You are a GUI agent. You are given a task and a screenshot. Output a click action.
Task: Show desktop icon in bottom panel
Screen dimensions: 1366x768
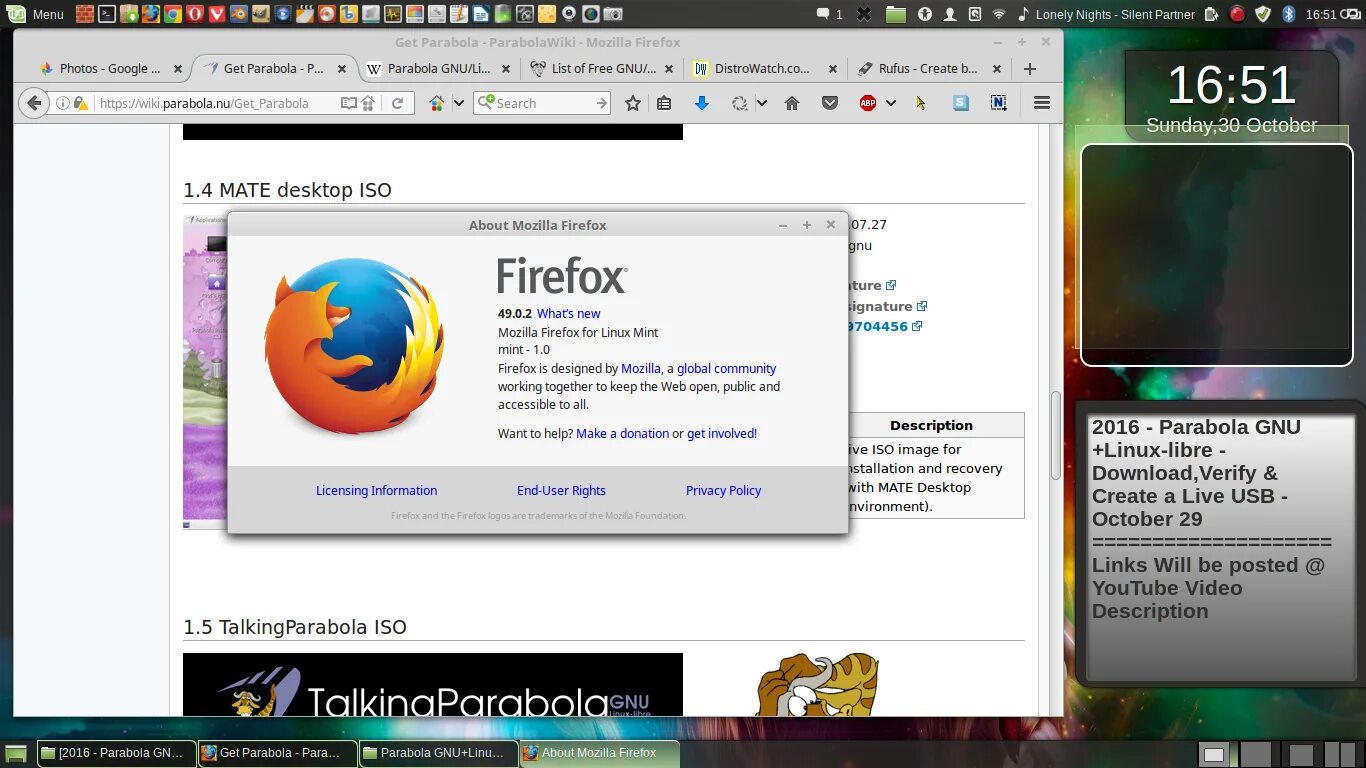pyautogui.click(x=16, y=754)
